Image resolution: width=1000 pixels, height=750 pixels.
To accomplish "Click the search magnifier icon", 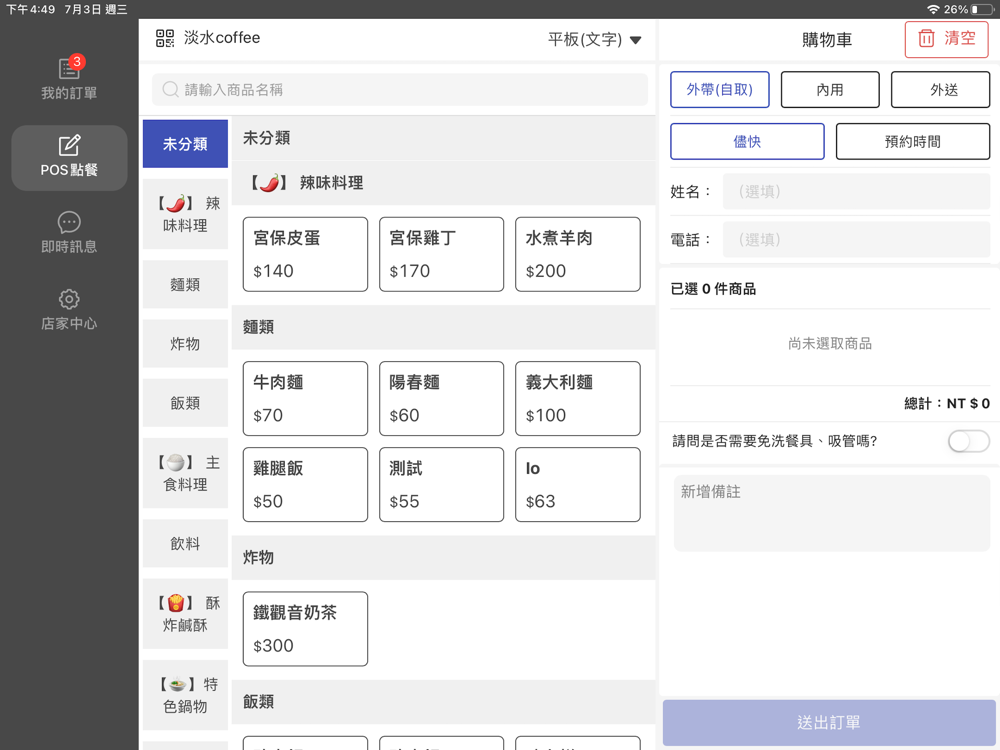I will [x=170, y=89].
